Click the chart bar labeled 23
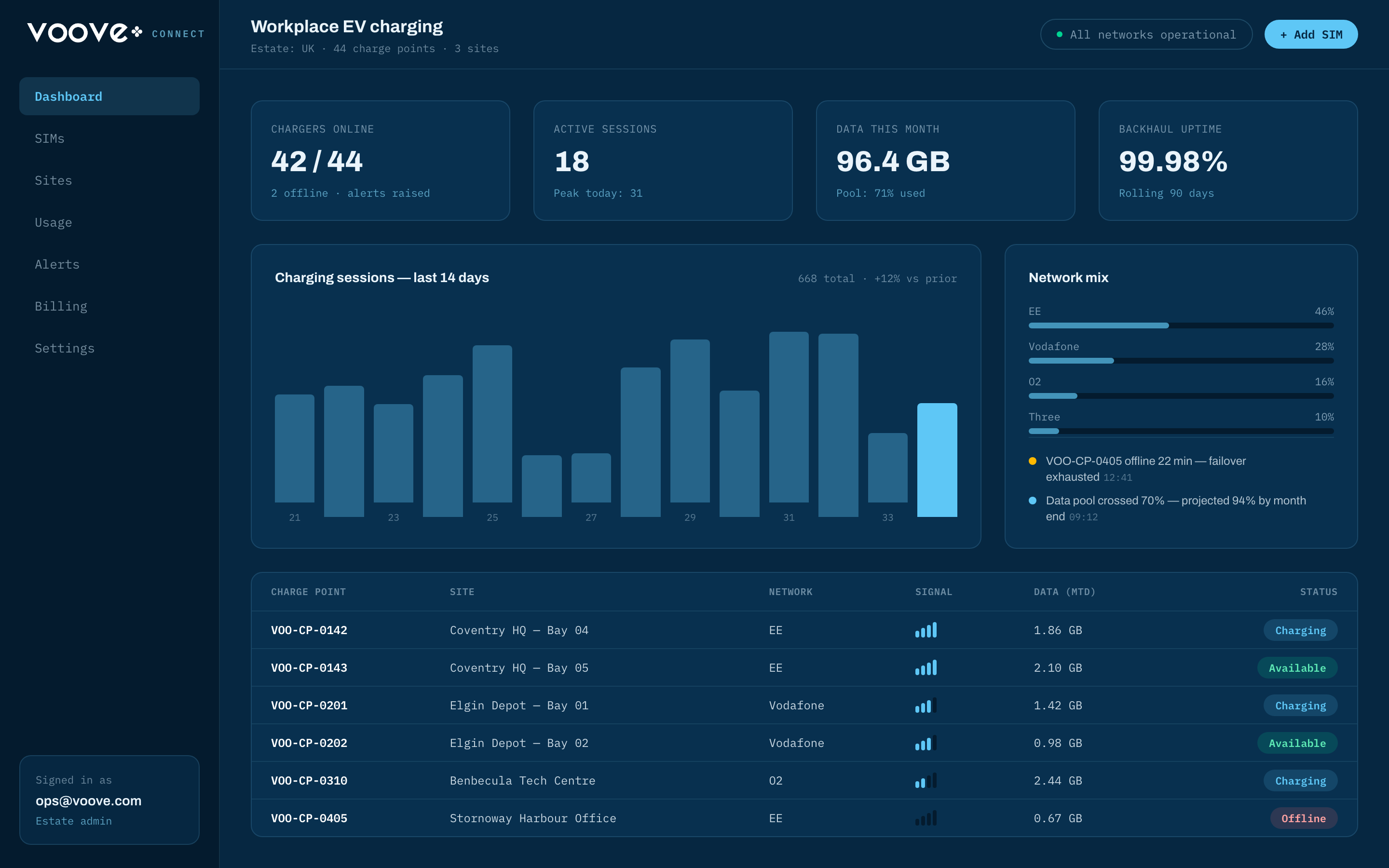This screenshot has width=1389, height=868. coord(393,453)
